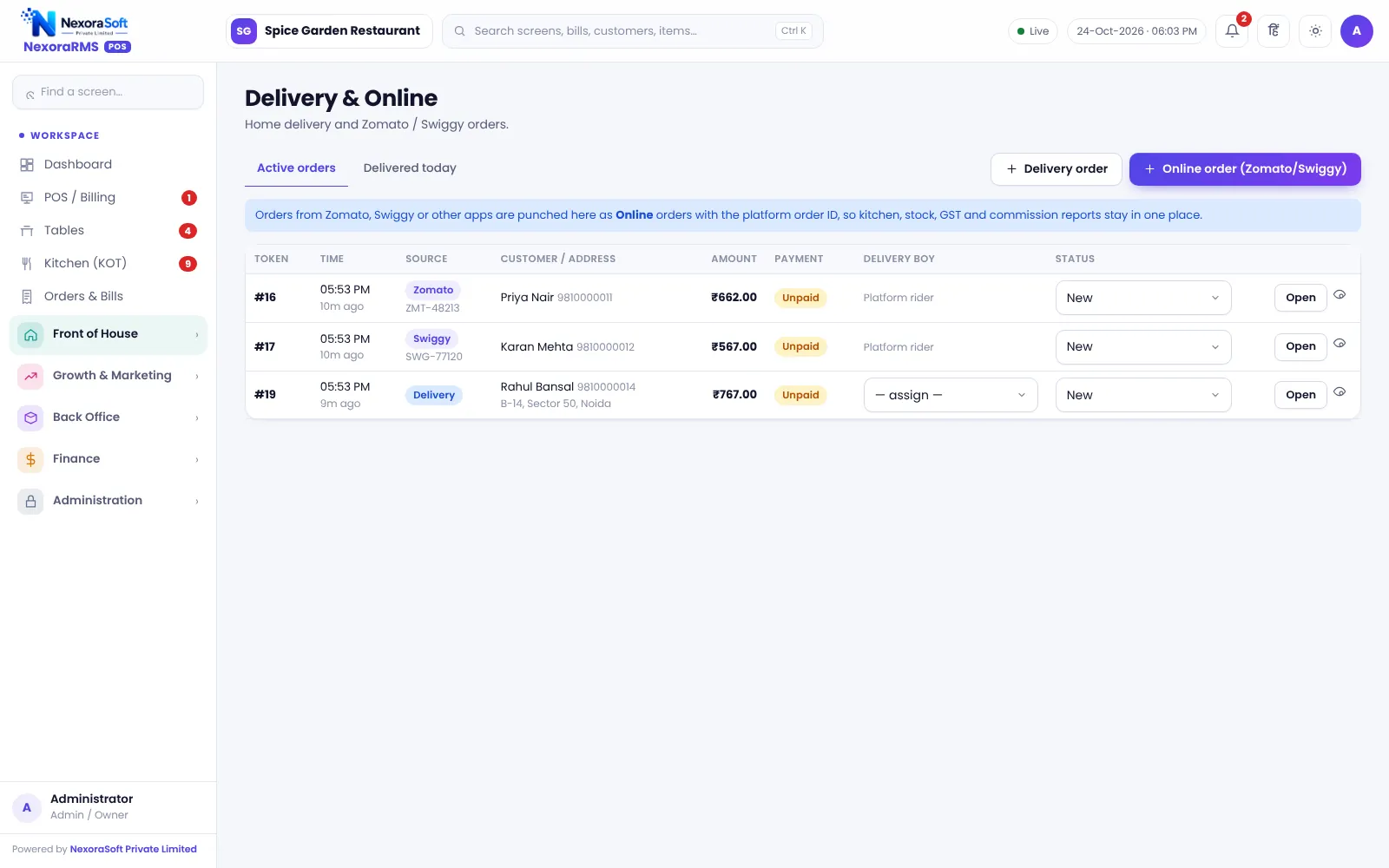Viewport: 1389px width, 868px height.
Task: Switch to Active orders tab
Action: click(x=296, y=168)
